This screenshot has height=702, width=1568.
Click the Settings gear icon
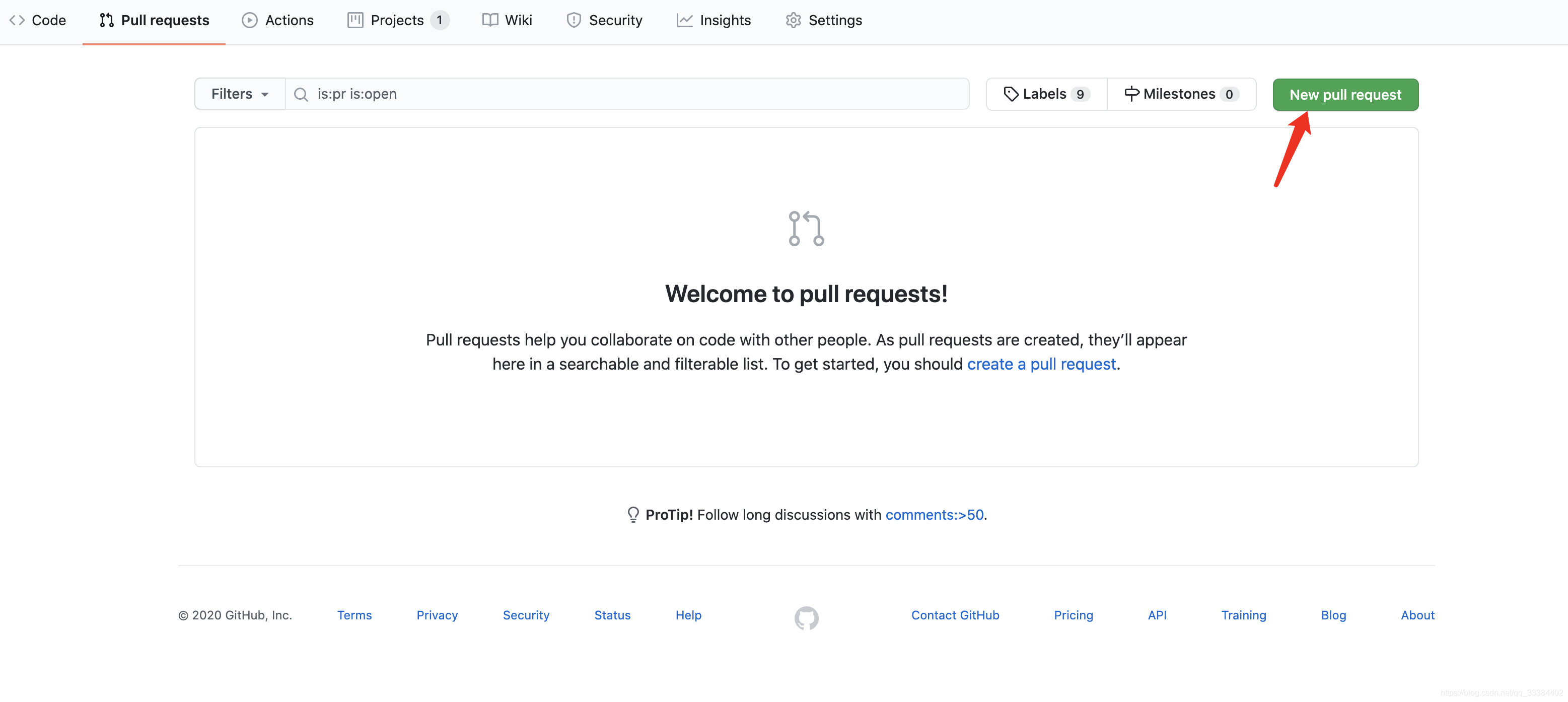tap(793, 20)
